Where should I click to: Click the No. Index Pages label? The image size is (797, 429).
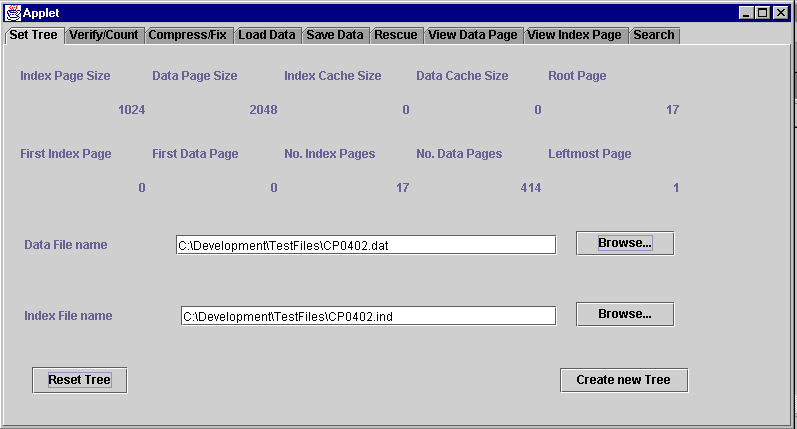click(x=329, y=154)
